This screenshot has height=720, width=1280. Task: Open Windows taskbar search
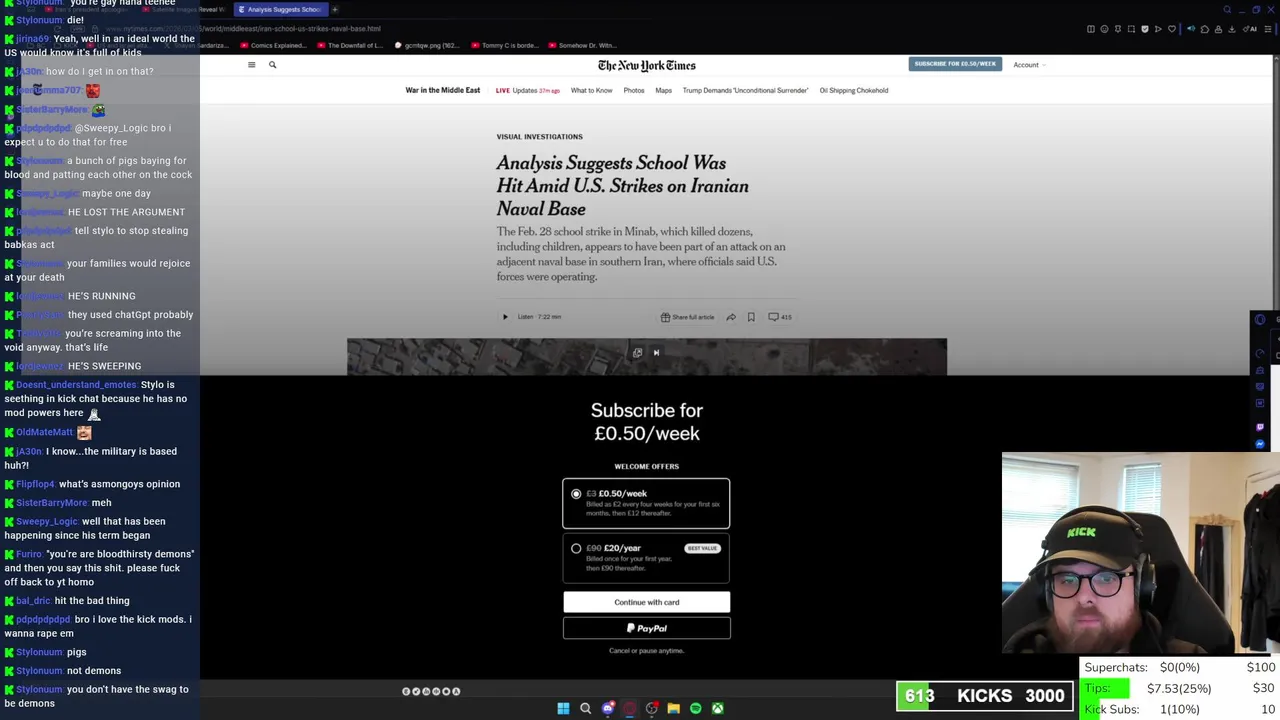(x=585, y=708)
